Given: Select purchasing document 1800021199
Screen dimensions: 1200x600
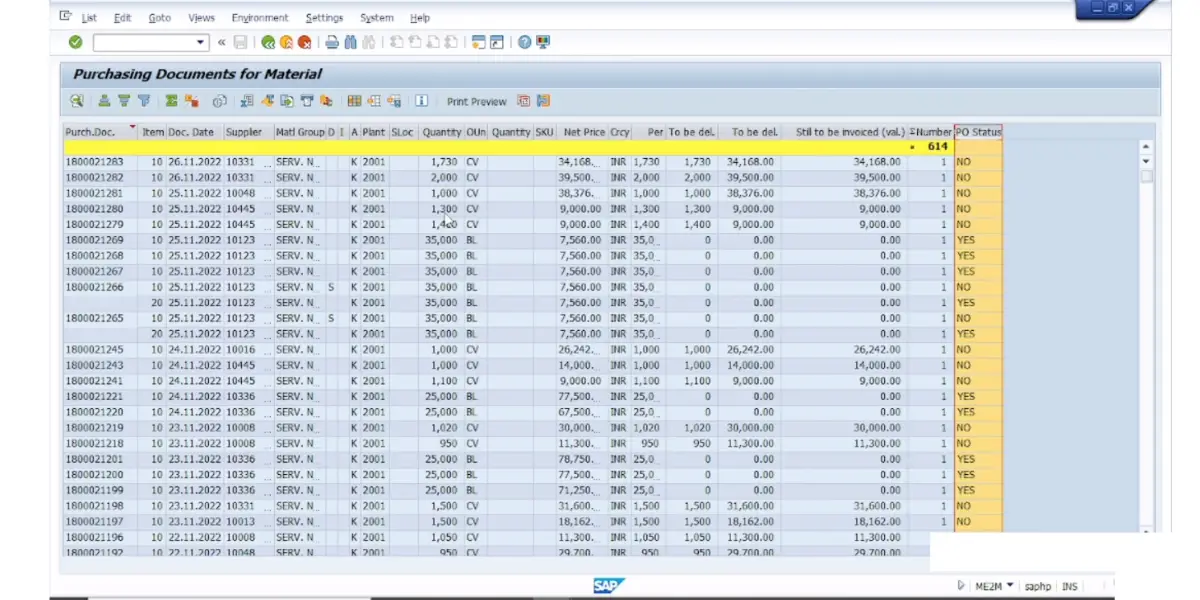Looking at the screenshot, I should pyautogui.click(x=95, y=491).
